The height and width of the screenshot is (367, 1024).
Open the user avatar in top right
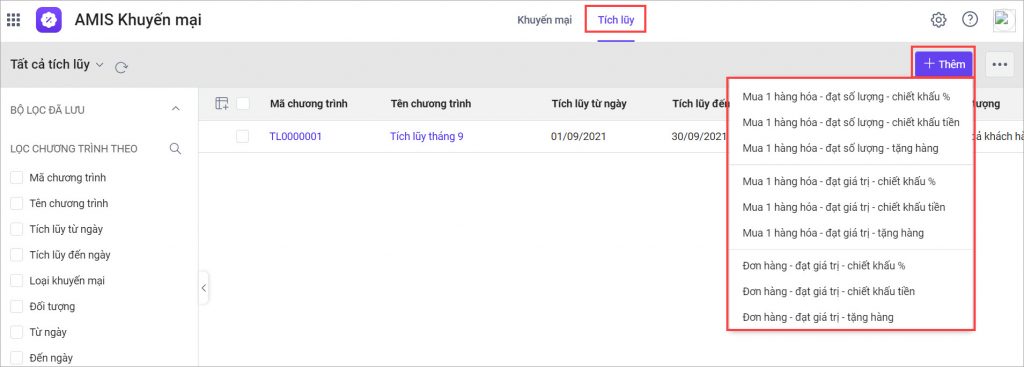1004,20
